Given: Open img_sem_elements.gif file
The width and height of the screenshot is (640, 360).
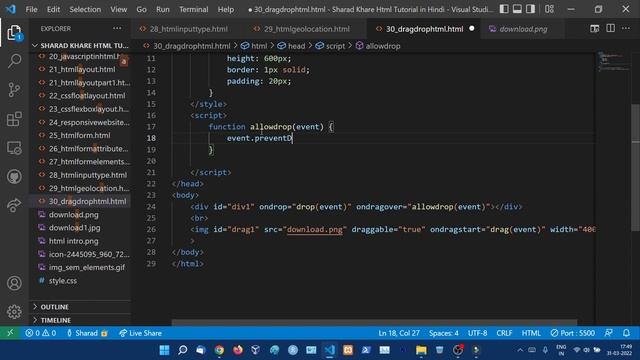Looking at the screenshot, I should click(87, 267).
